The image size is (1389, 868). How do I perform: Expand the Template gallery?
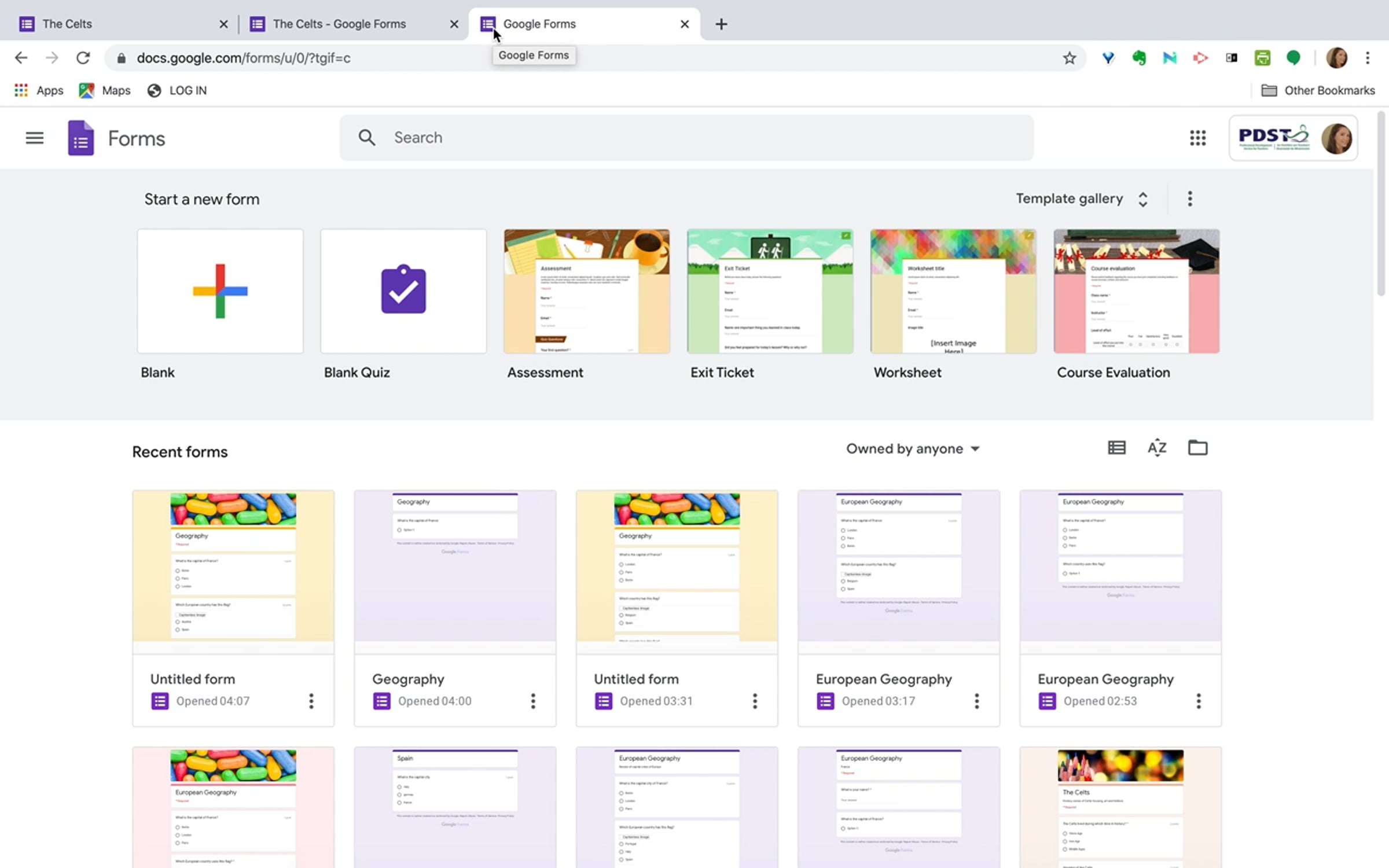[1081, 198]
